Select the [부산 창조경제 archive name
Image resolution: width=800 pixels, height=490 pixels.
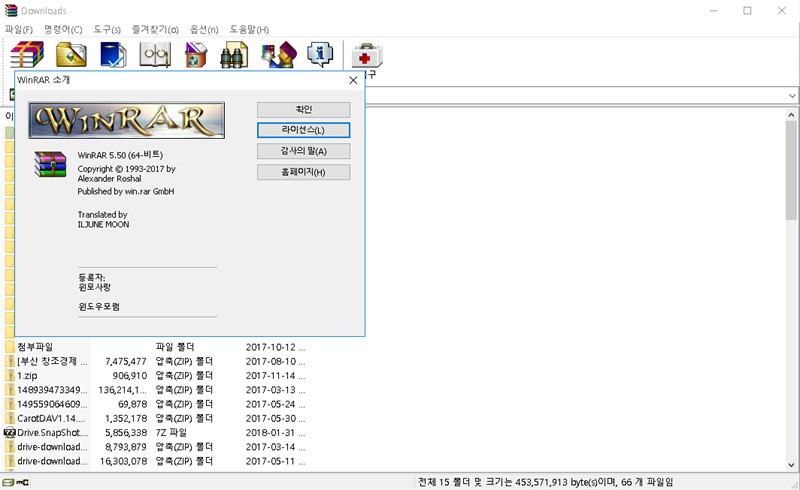(52, 361)
